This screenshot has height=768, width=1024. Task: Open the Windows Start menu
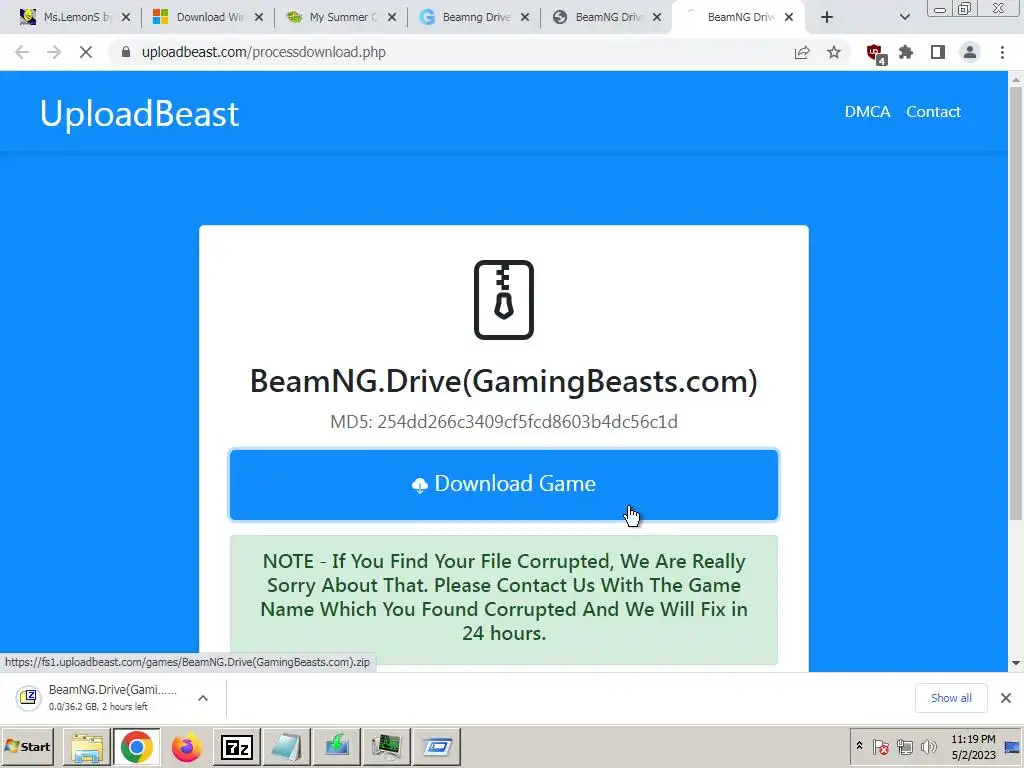[27, 746]
